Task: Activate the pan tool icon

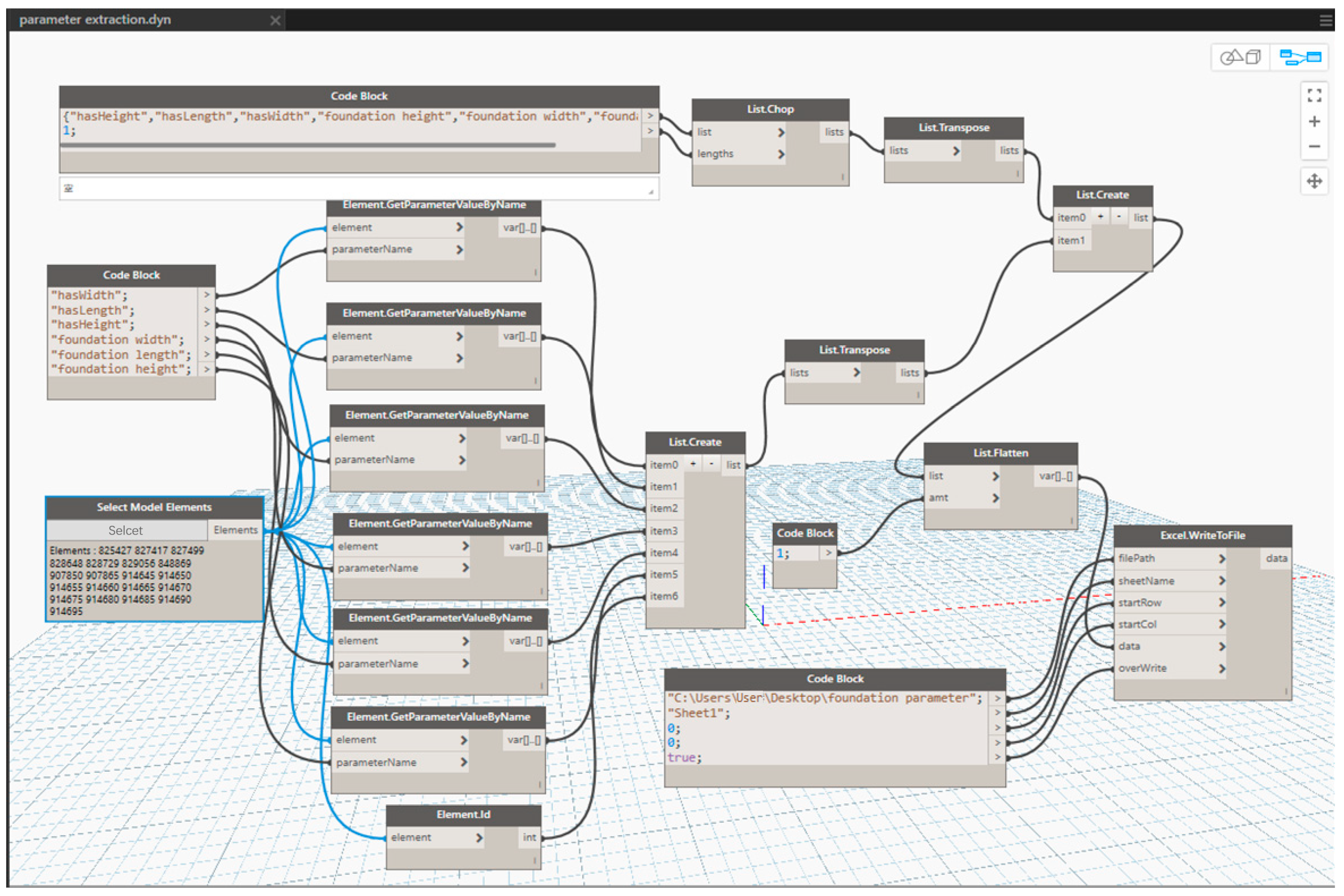Action: (x=1314, y=181)
